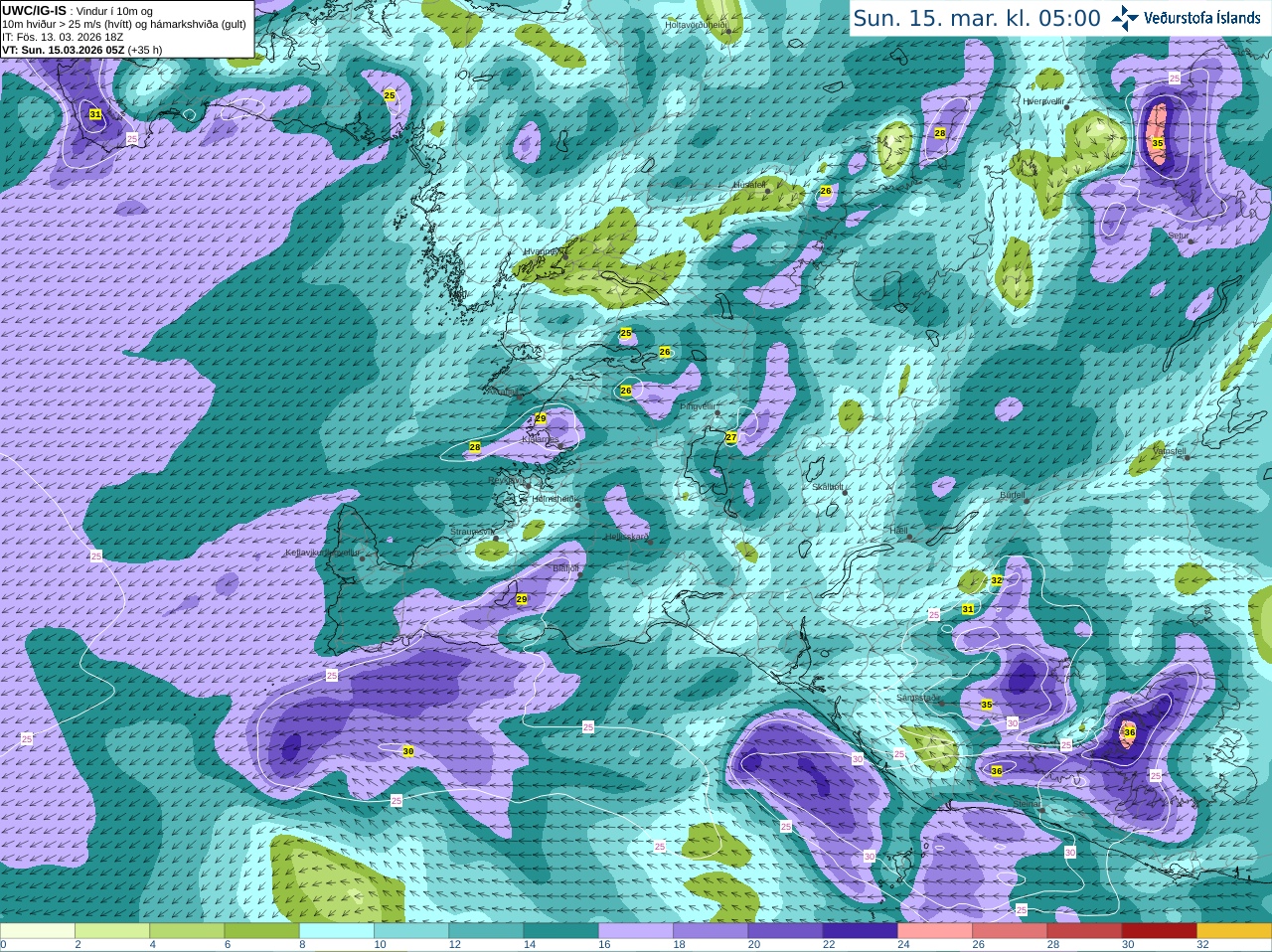Viewport: 1272px width, 952px height.
Task: Click the Bláfjöll station label
Action: 565,568
